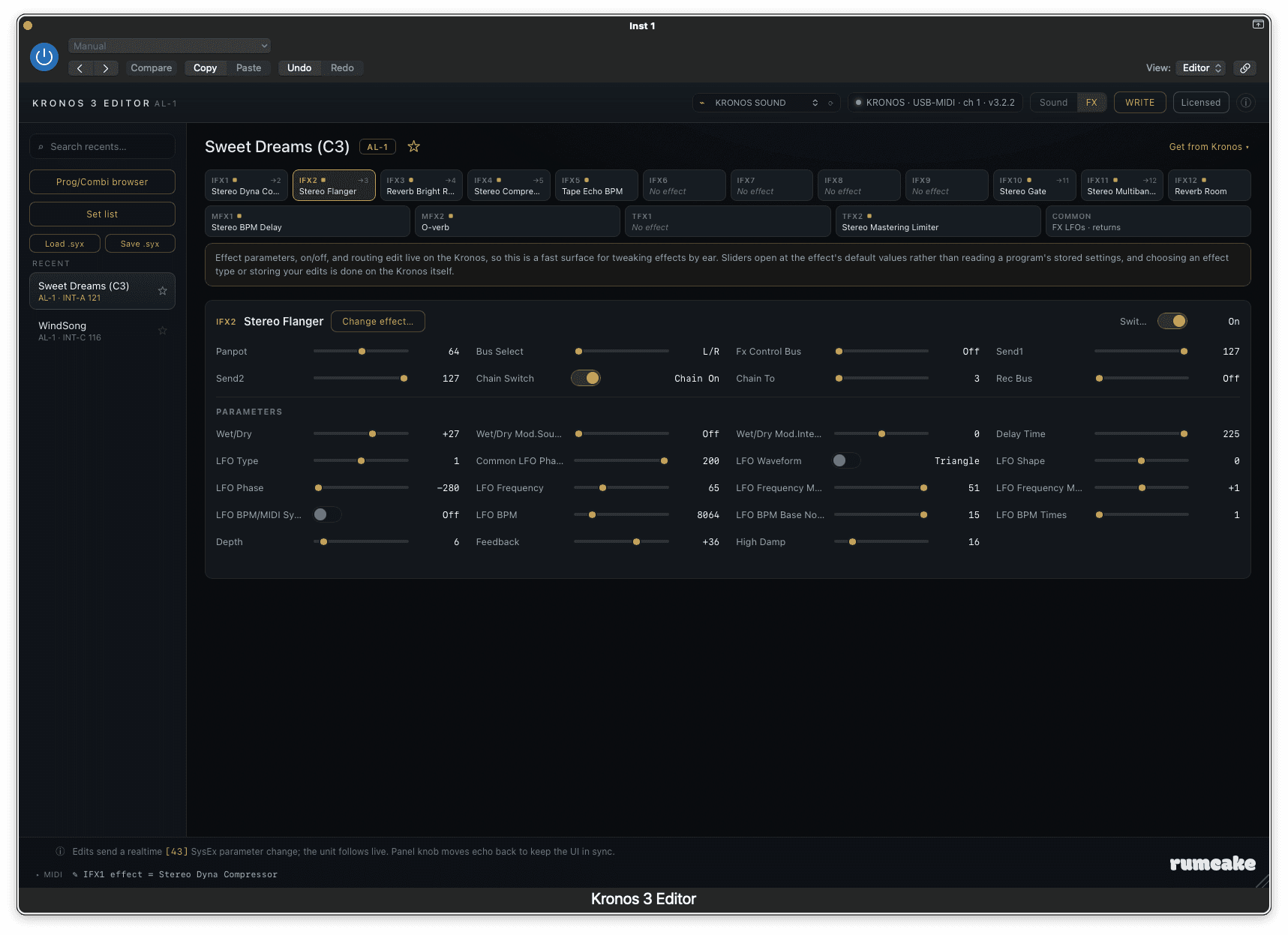Select TFX2 Stereo Mastering Limiter slot
The height and width of the screenshot is (935, 1288).
938,221
